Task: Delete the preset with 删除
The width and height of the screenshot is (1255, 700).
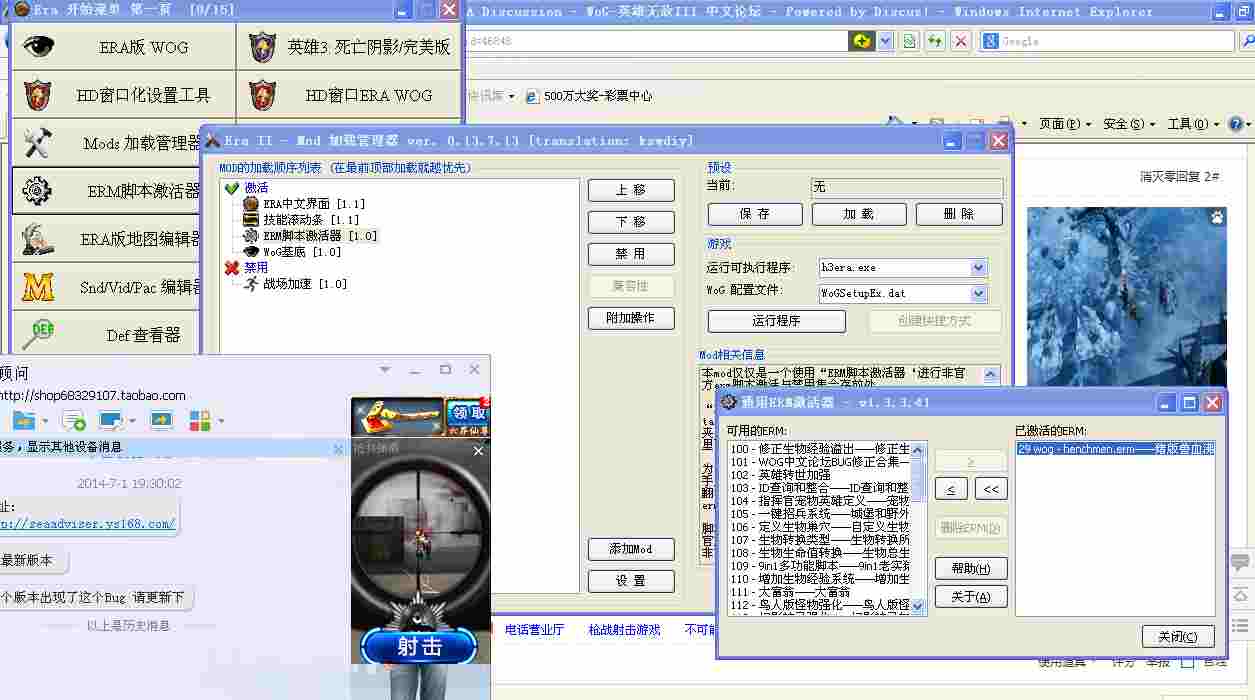Action: click(959, 214)
